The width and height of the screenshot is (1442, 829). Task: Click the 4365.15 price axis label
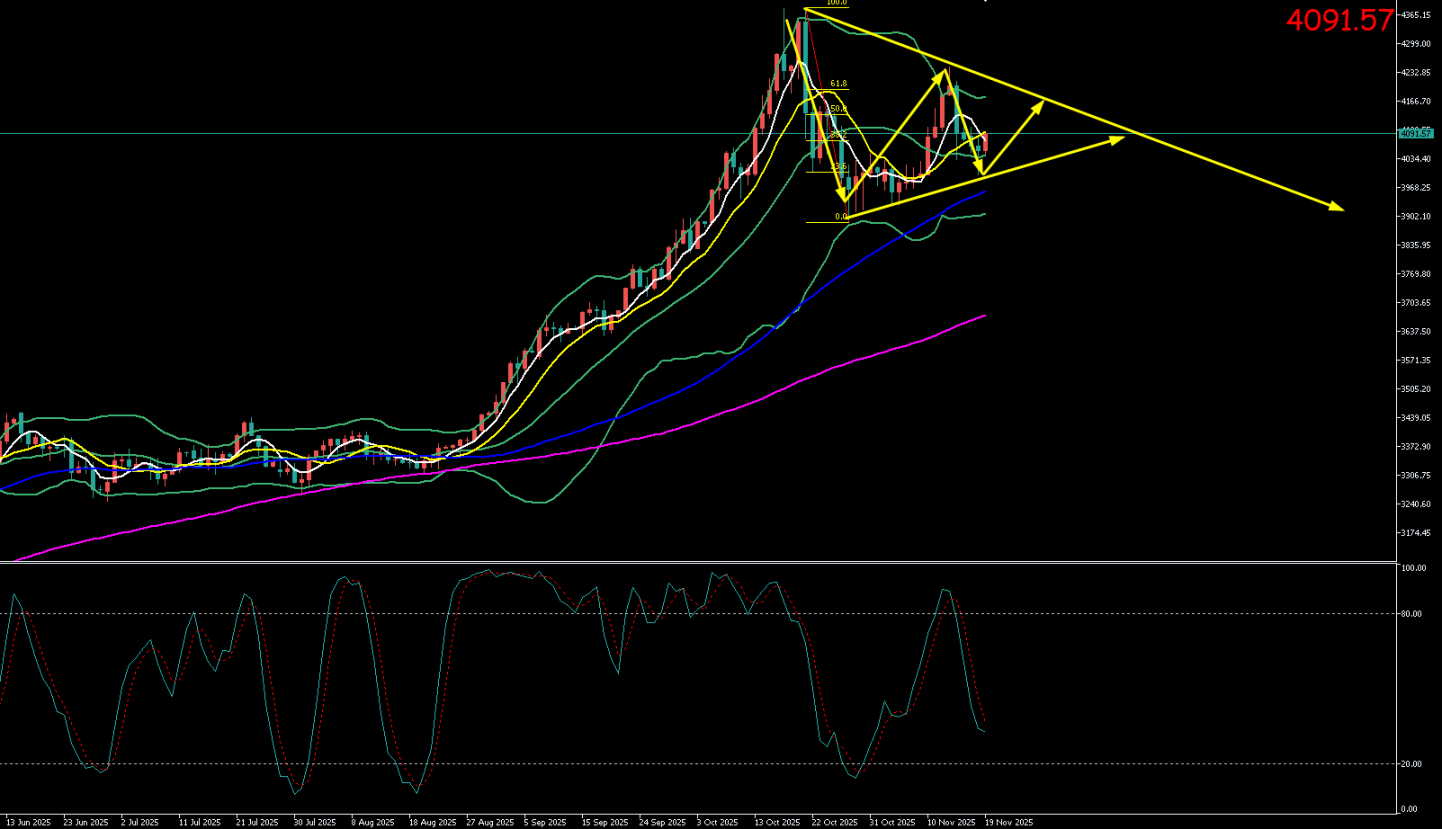[1415, 15]
